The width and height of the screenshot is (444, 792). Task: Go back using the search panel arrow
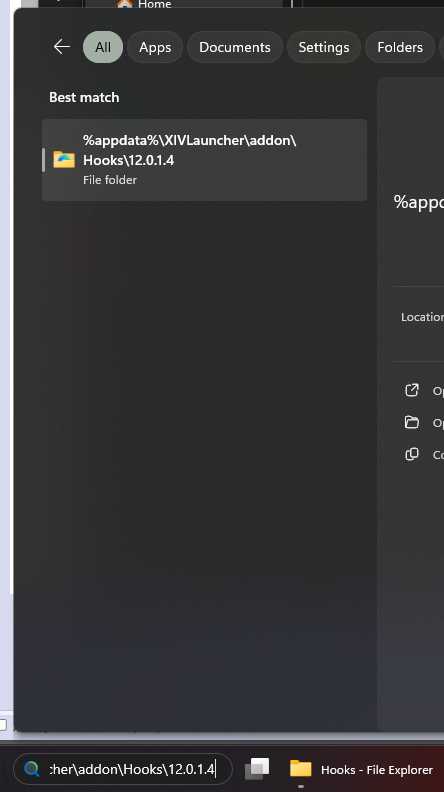tap(62, 47)
